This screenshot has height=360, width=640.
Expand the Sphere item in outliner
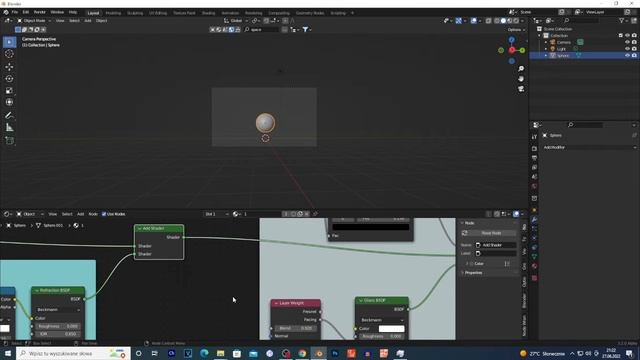pyautogui.click(x=546, y=55)
